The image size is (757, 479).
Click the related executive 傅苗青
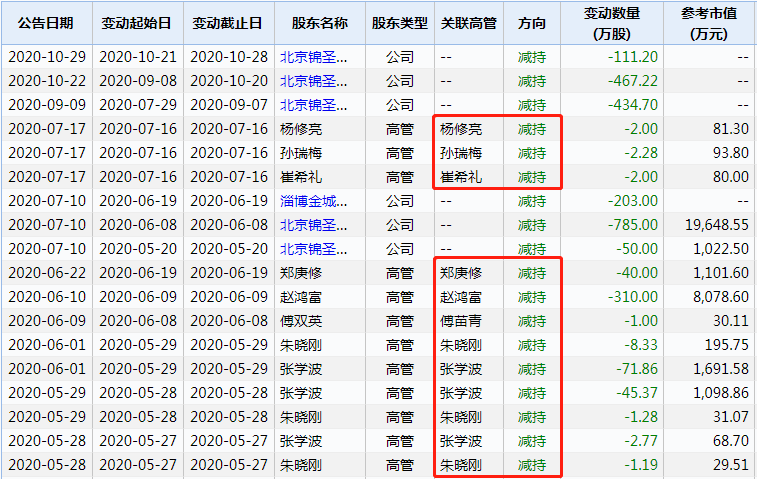(461, 321)
